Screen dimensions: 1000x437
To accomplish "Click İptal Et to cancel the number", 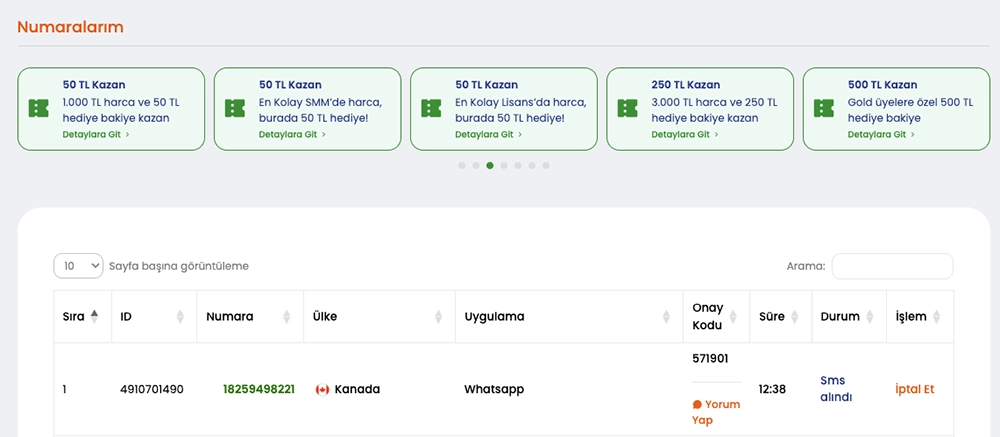I will coord(914,389).
